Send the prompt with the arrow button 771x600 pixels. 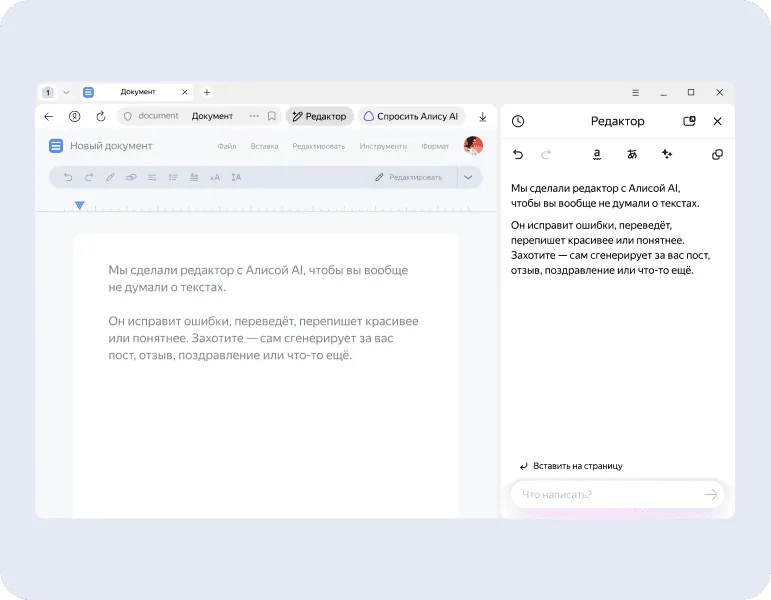[x=711, y=494]
